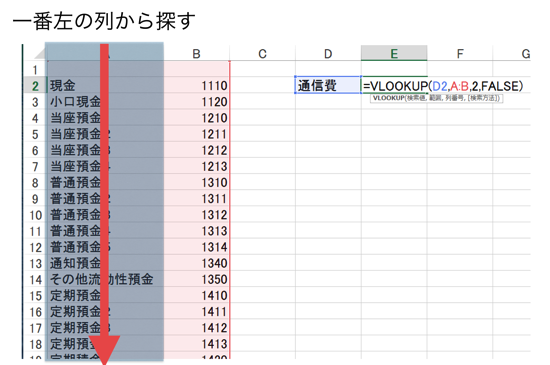Click cell with value 1410
This screenshot has width=550, height=365.
point(196,295)
